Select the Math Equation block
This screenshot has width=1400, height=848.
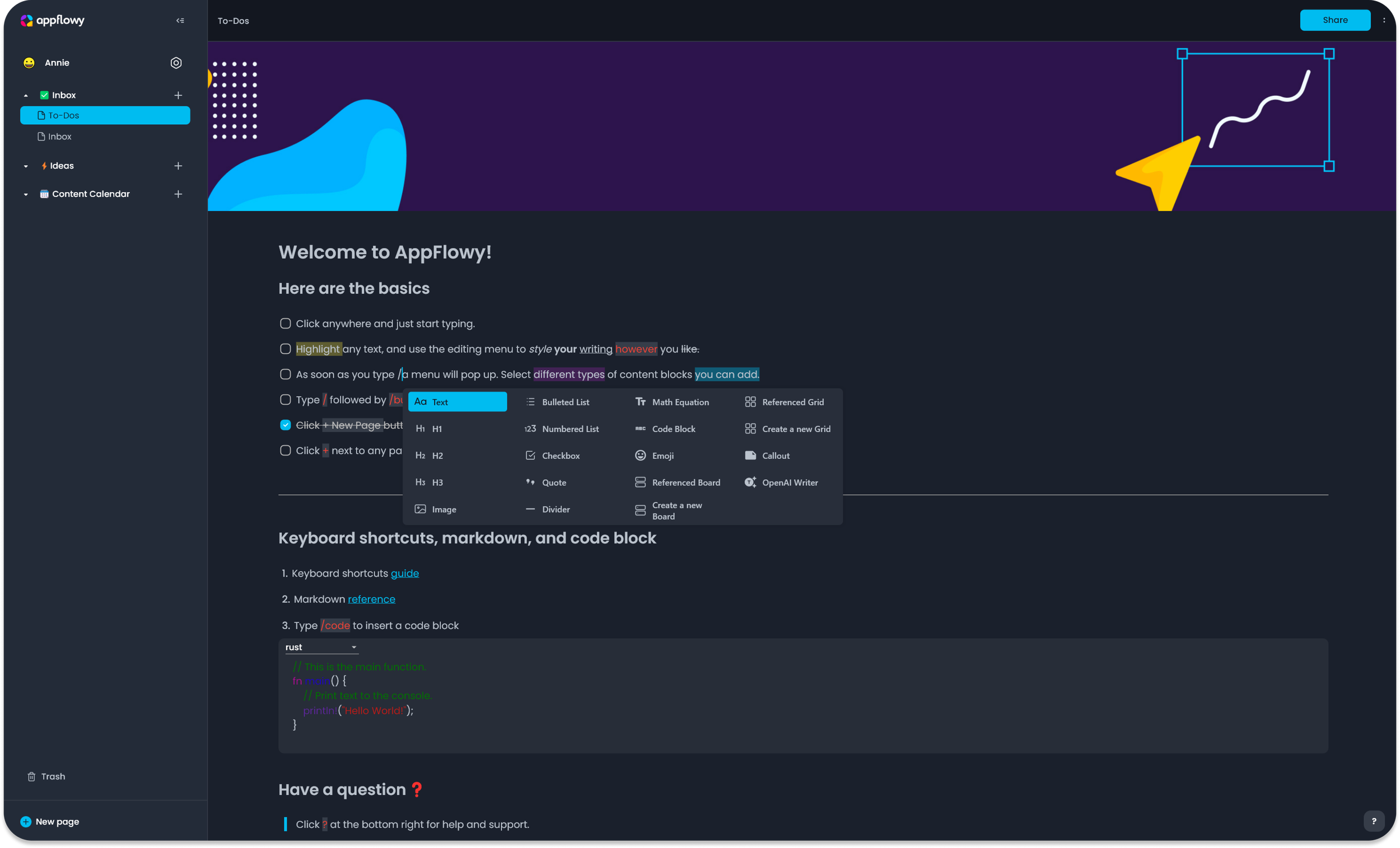point(680,401)
